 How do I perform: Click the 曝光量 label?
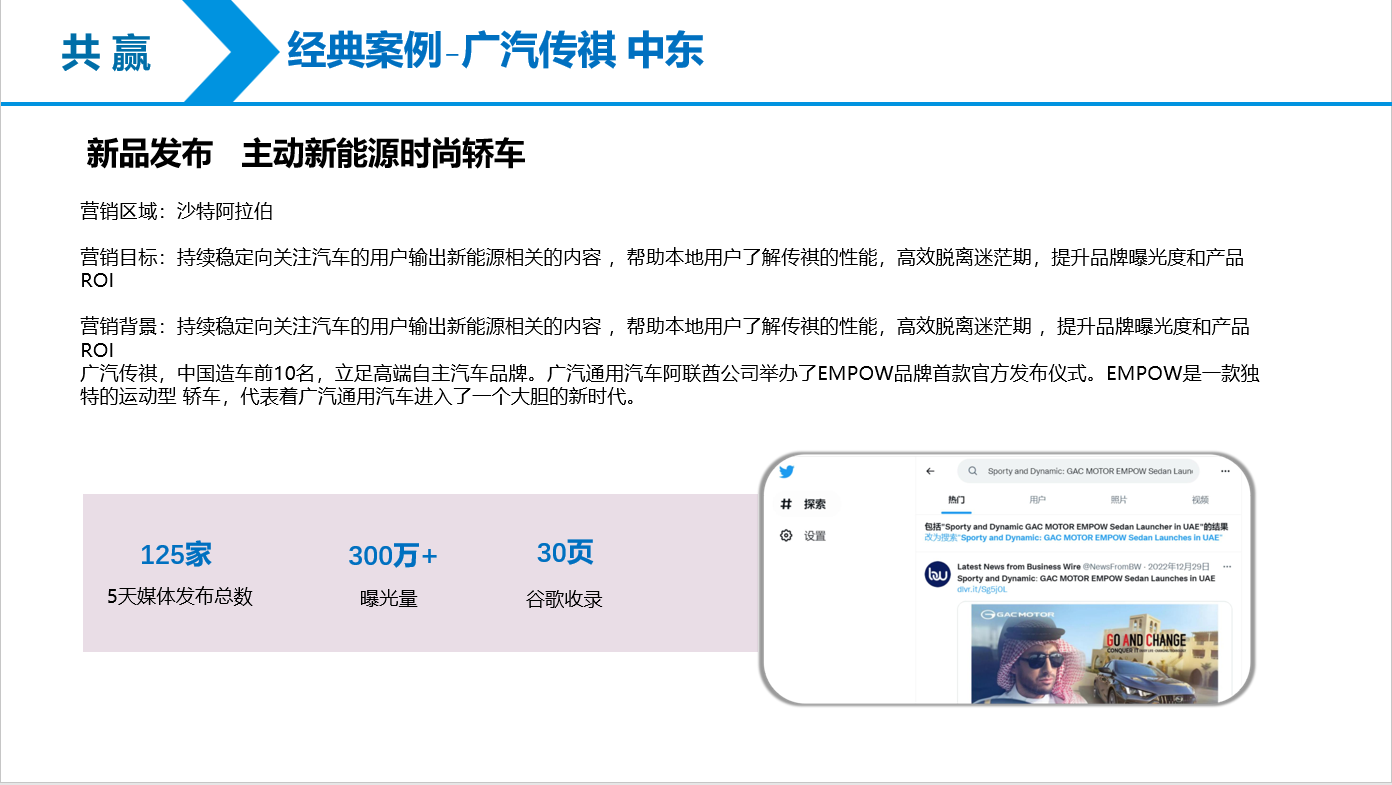[389, 599]
